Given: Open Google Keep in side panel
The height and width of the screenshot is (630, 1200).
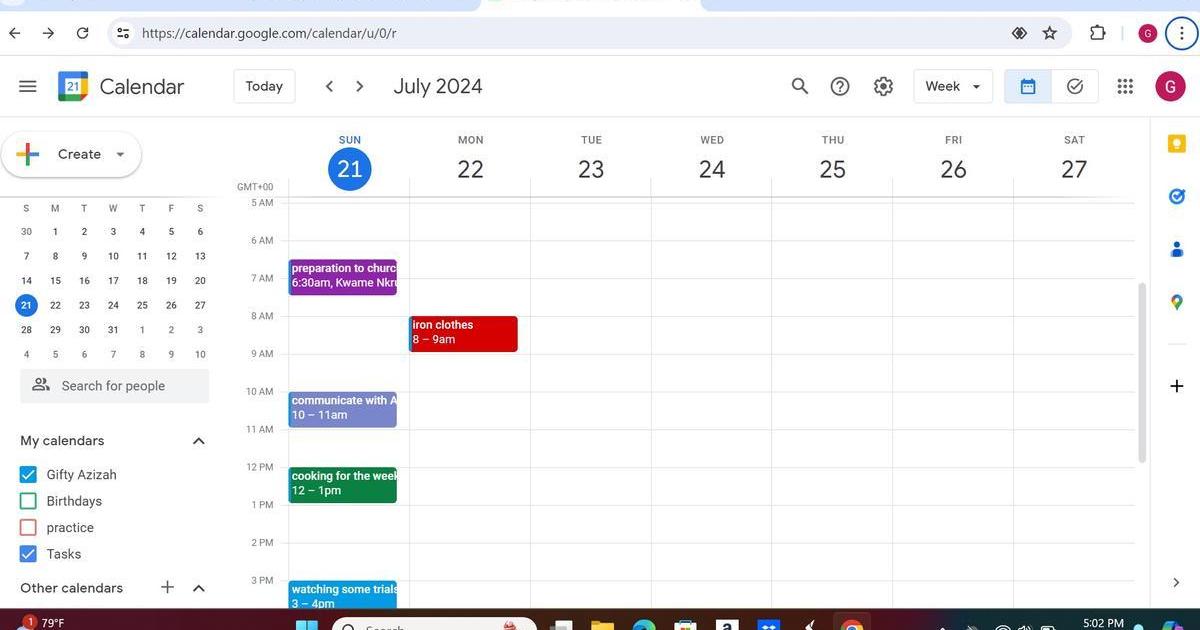Looking at the screenshot, I should click(1177, 145).
